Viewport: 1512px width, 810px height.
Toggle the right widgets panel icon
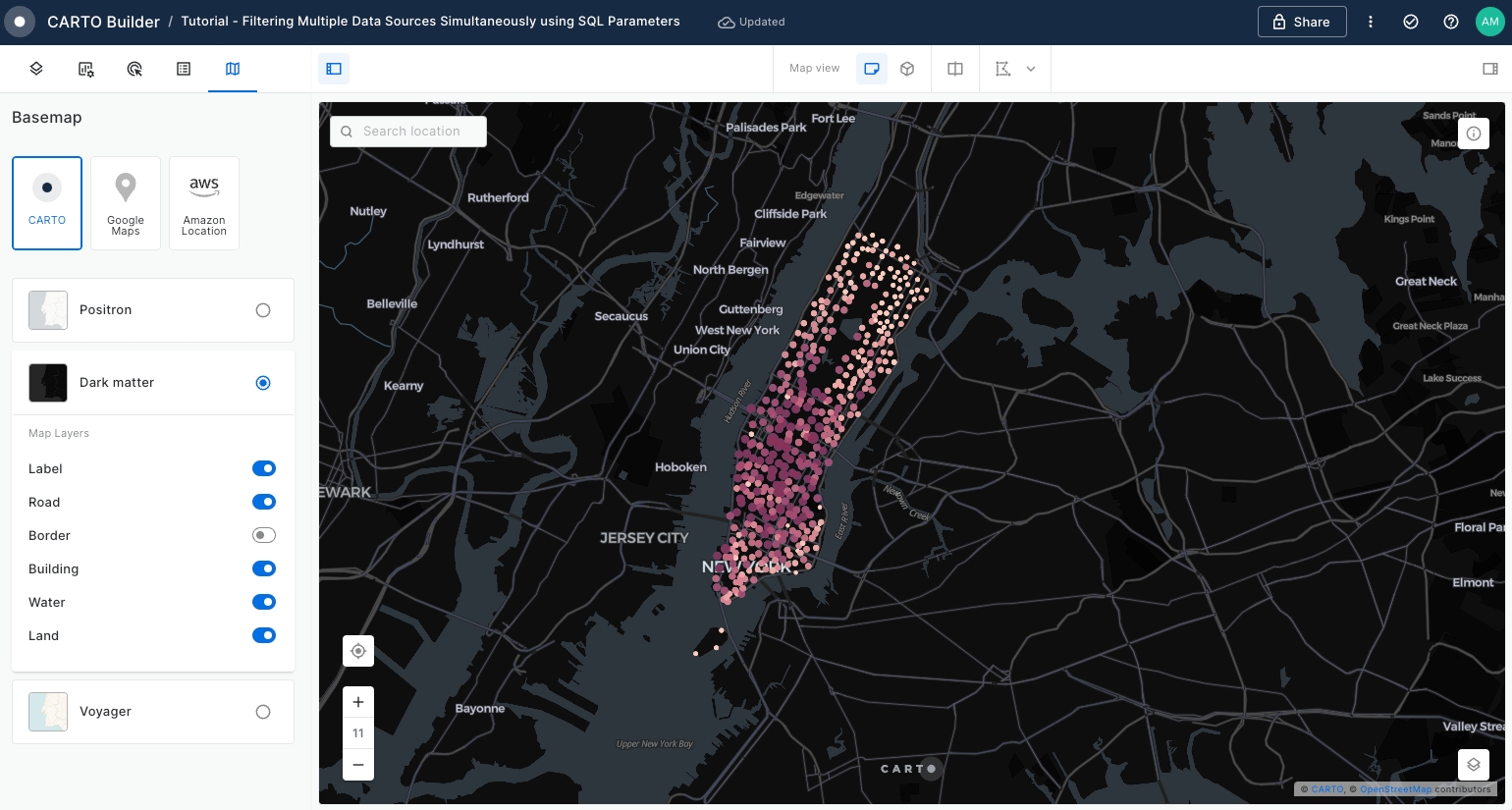click(x=1490, y=69)
